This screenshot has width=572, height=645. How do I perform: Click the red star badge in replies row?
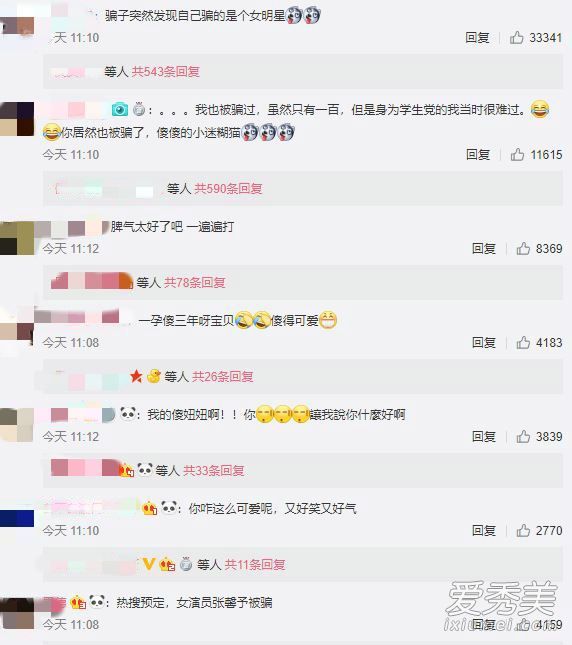coord(136,376)
